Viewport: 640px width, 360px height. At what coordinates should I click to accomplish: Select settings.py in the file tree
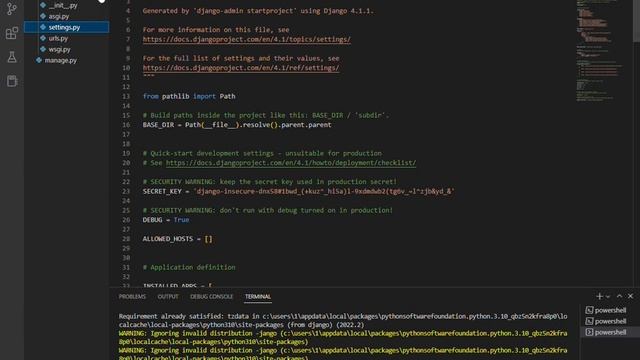pyautogui.click(x=67, y=27)
